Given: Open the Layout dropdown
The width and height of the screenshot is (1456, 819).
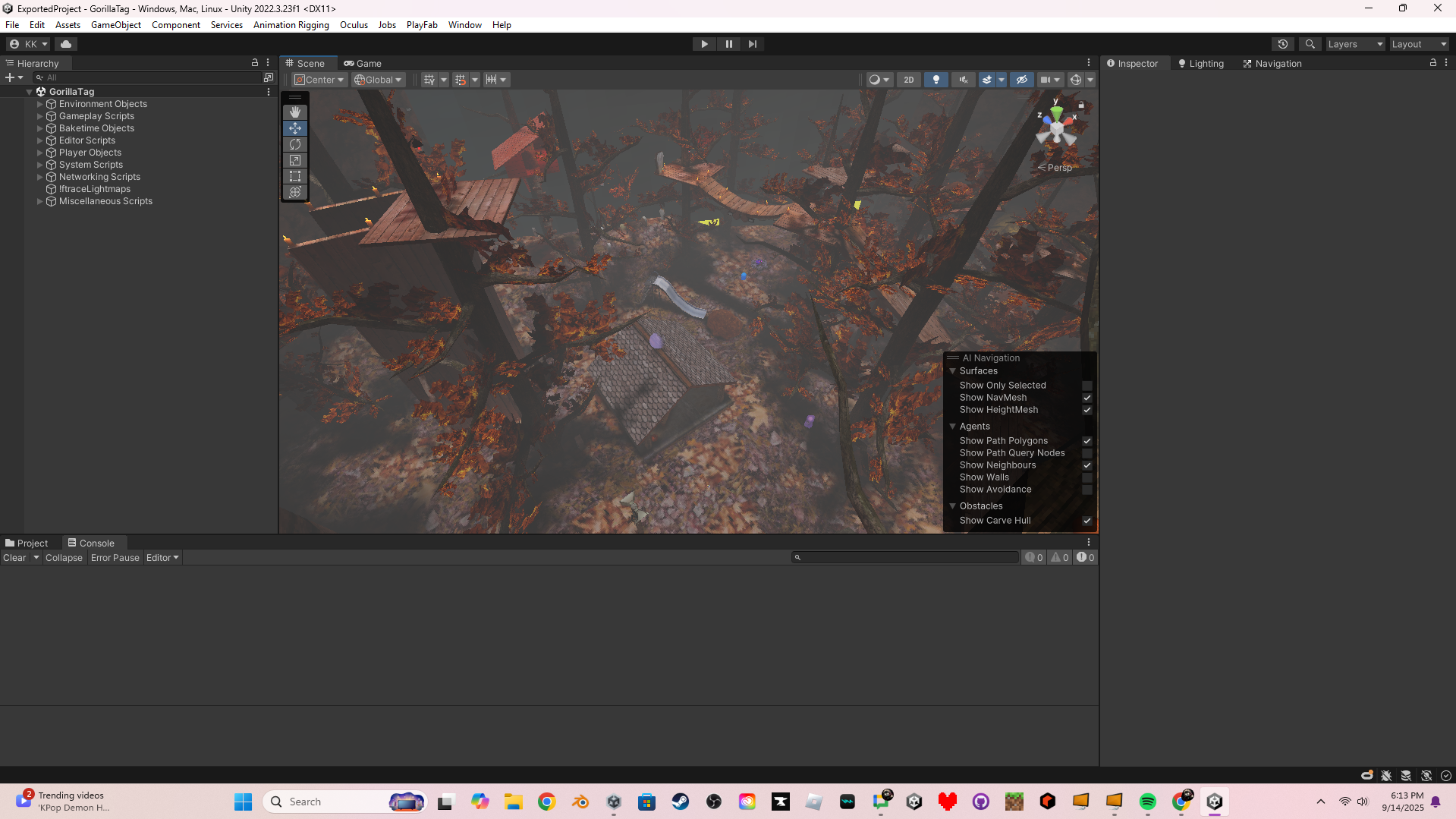Looking at the screenshot, I should pos(1420,44).
